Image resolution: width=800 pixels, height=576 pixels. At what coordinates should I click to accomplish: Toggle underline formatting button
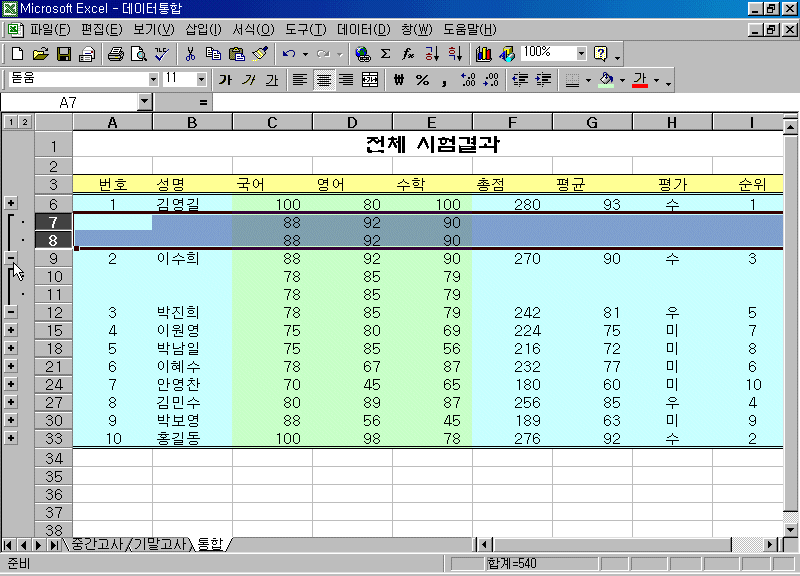pos(272,80)
